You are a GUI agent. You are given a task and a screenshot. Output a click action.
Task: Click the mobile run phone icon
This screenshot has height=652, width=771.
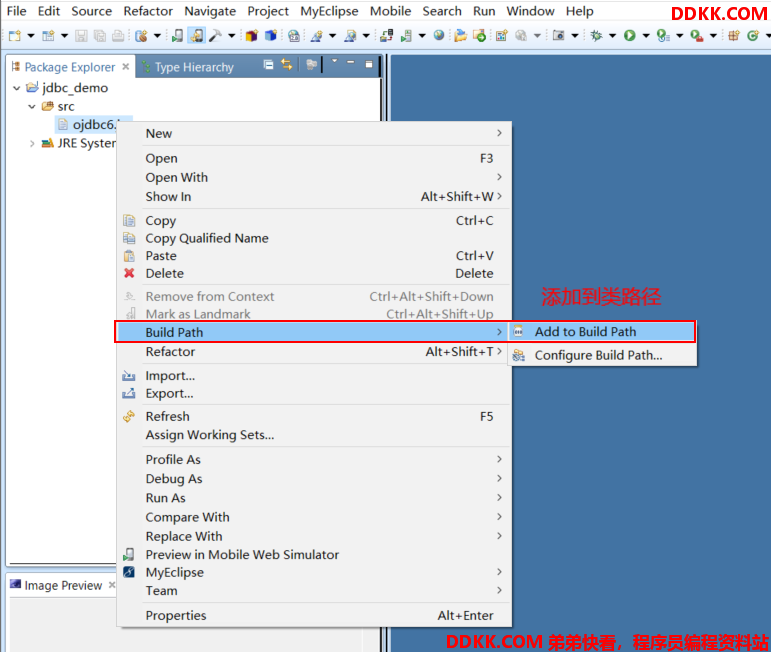177,35
